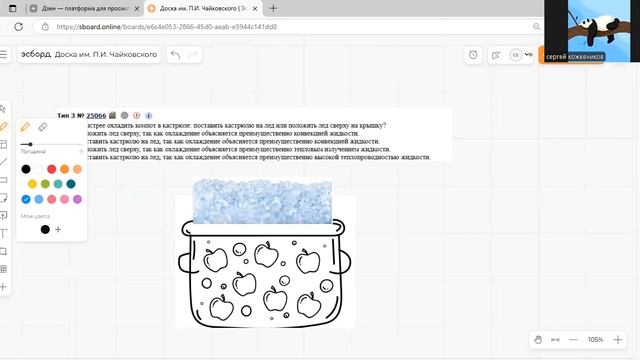Viewport: 640px width, 360px height.
Task: Select the ice texture image above pot
Action: pyautogui.click(x=262, y=201)
